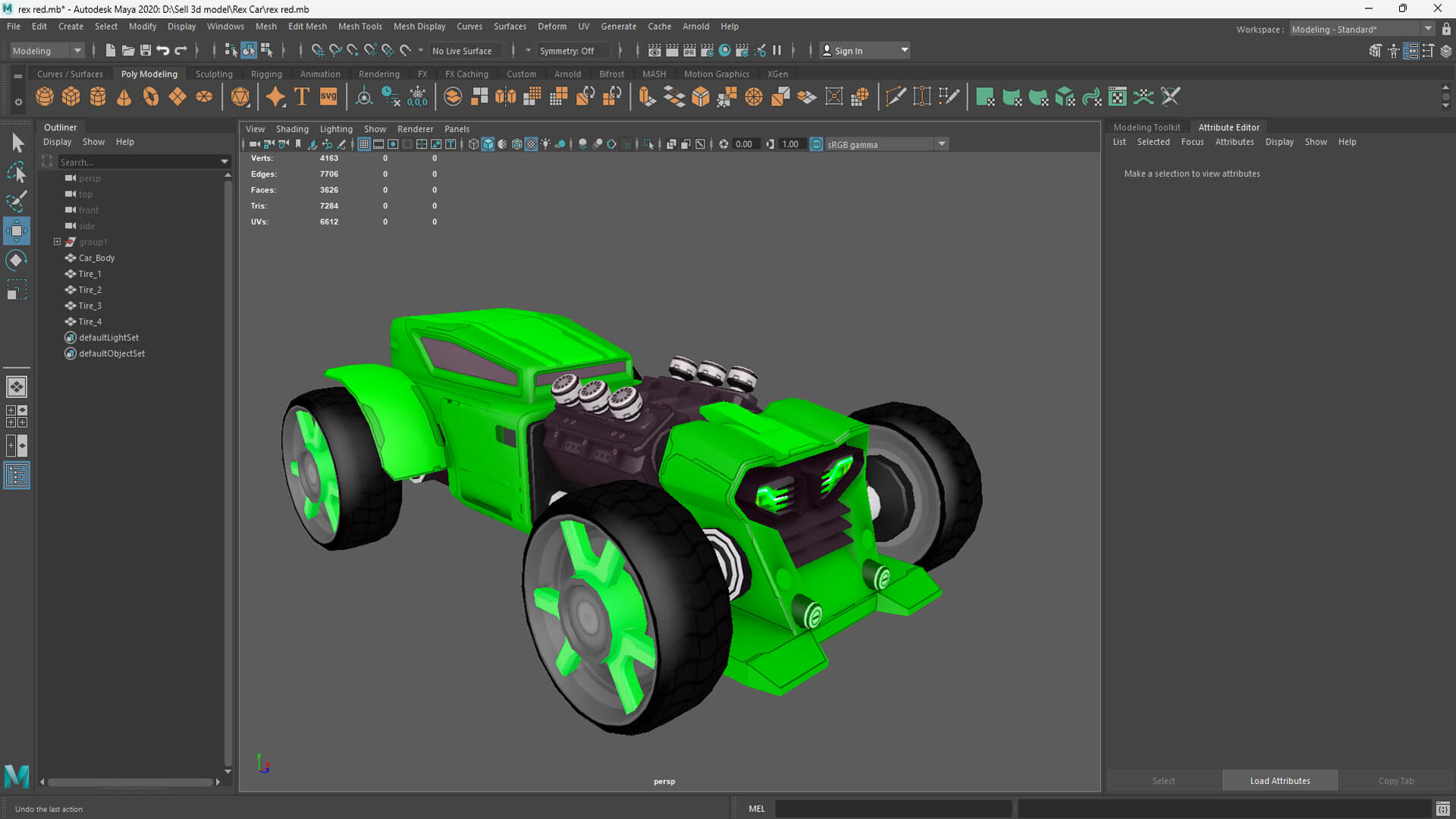This screenshot has width=1456, height=819.
Task: Activate the Lasso select tool
Action: tap(17, 173)
